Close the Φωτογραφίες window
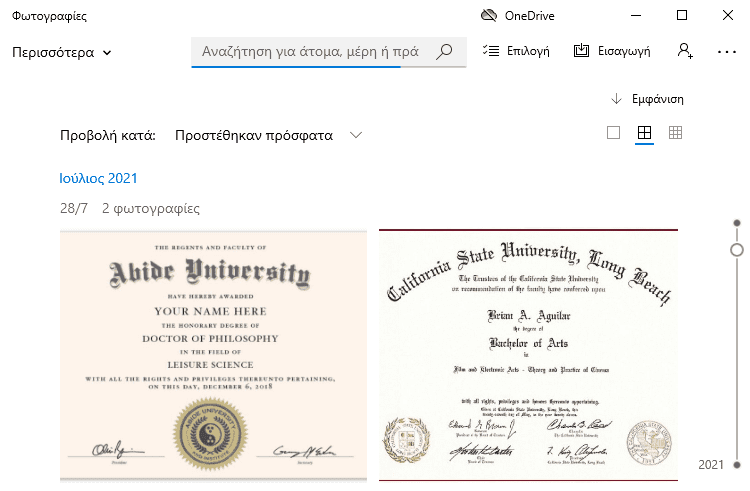 click(x=728, y=15)
